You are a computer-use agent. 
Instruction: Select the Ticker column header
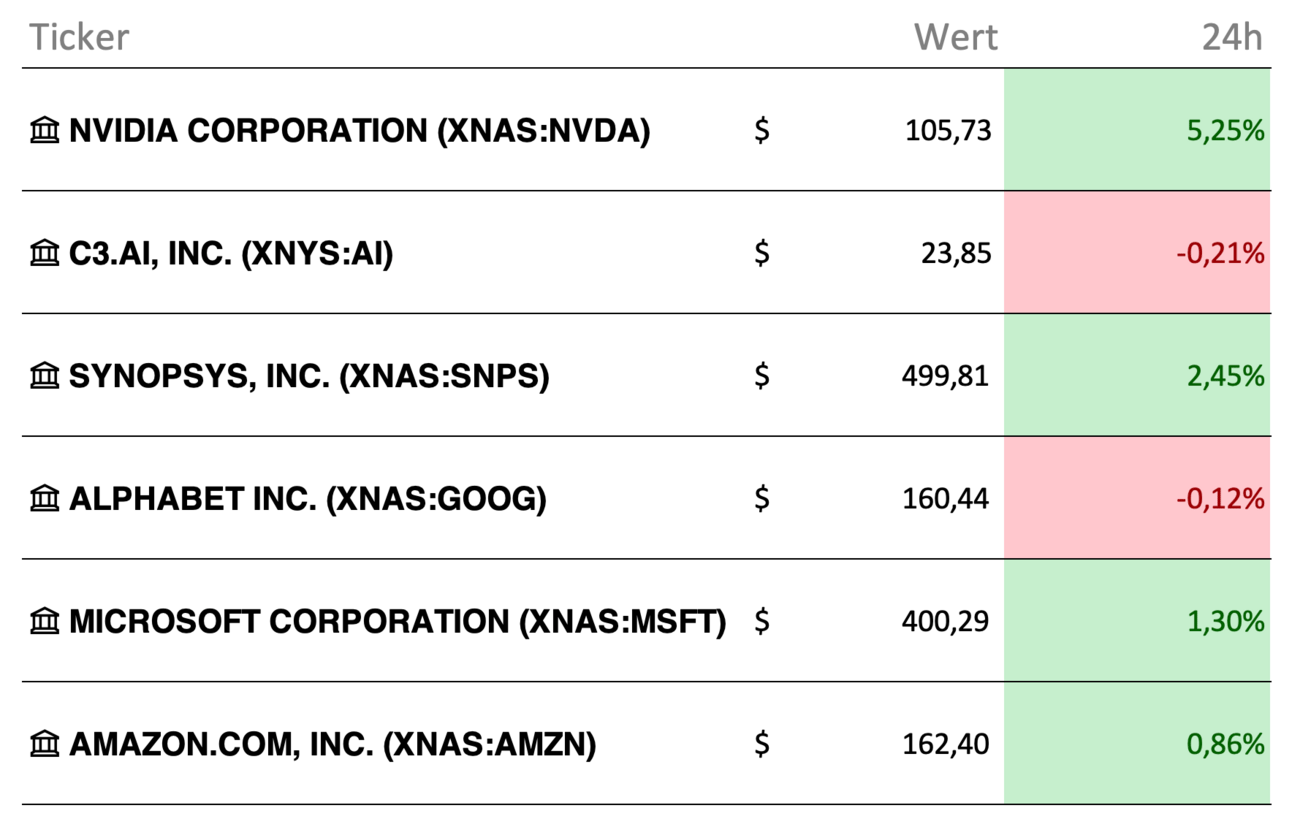point(79,38)
